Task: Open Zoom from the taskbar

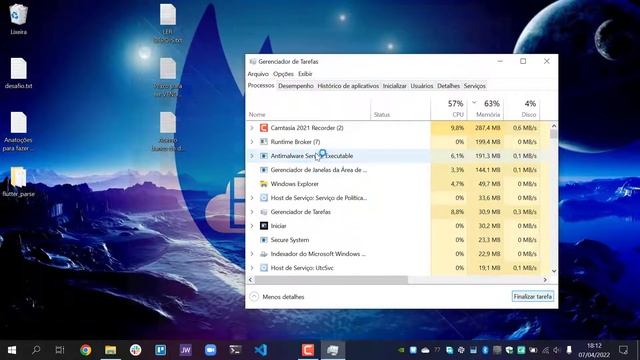Action: [x=210, y=350]
